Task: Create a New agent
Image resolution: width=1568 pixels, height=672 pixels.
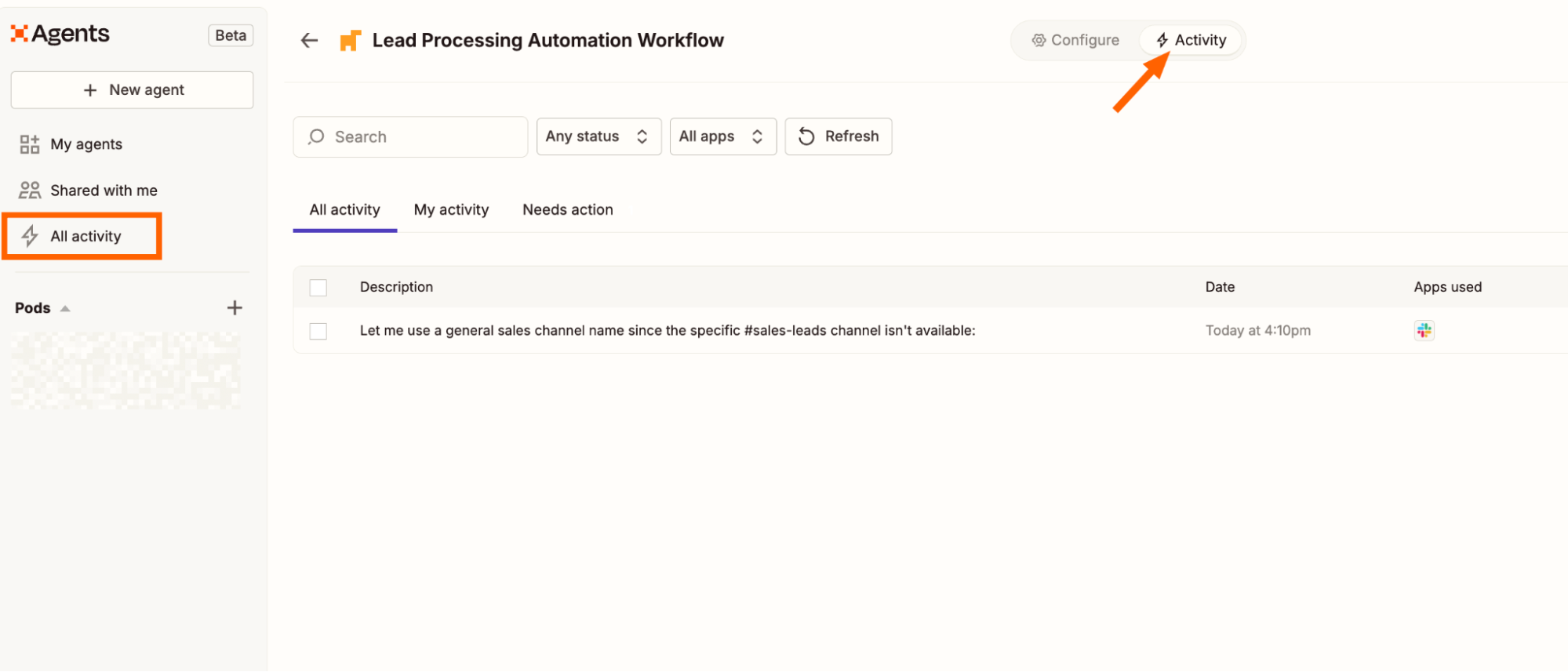Action: click(x=132, y=90)
